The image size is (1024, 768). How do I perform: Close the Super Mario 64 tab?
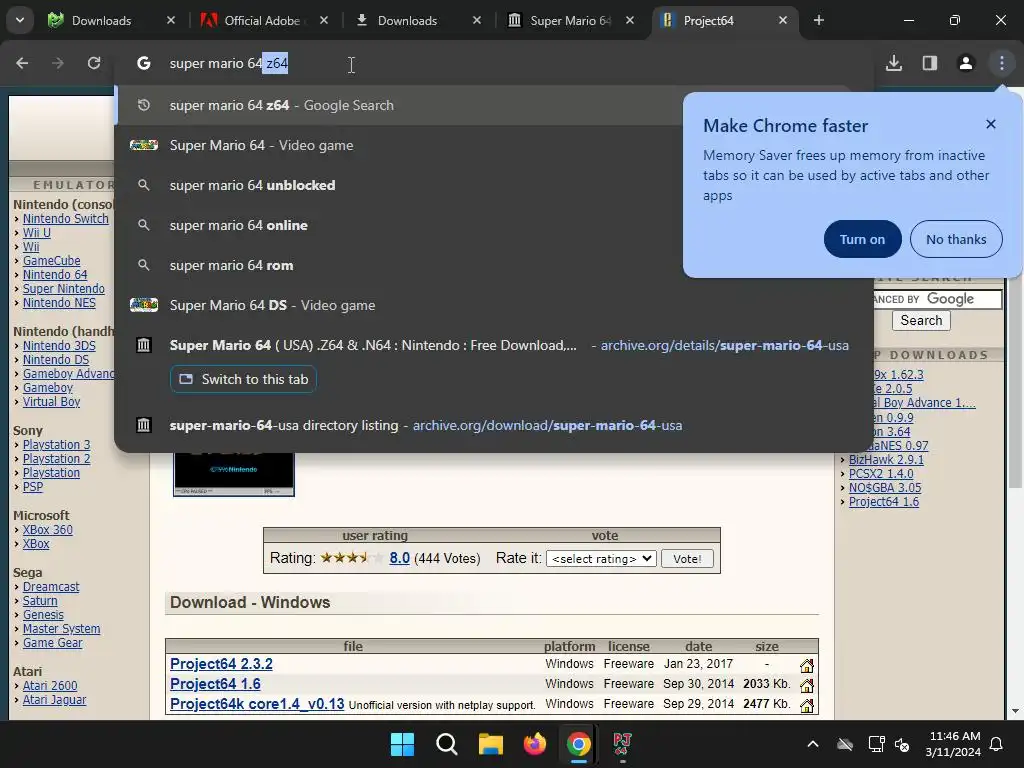[x=630, y=20]
